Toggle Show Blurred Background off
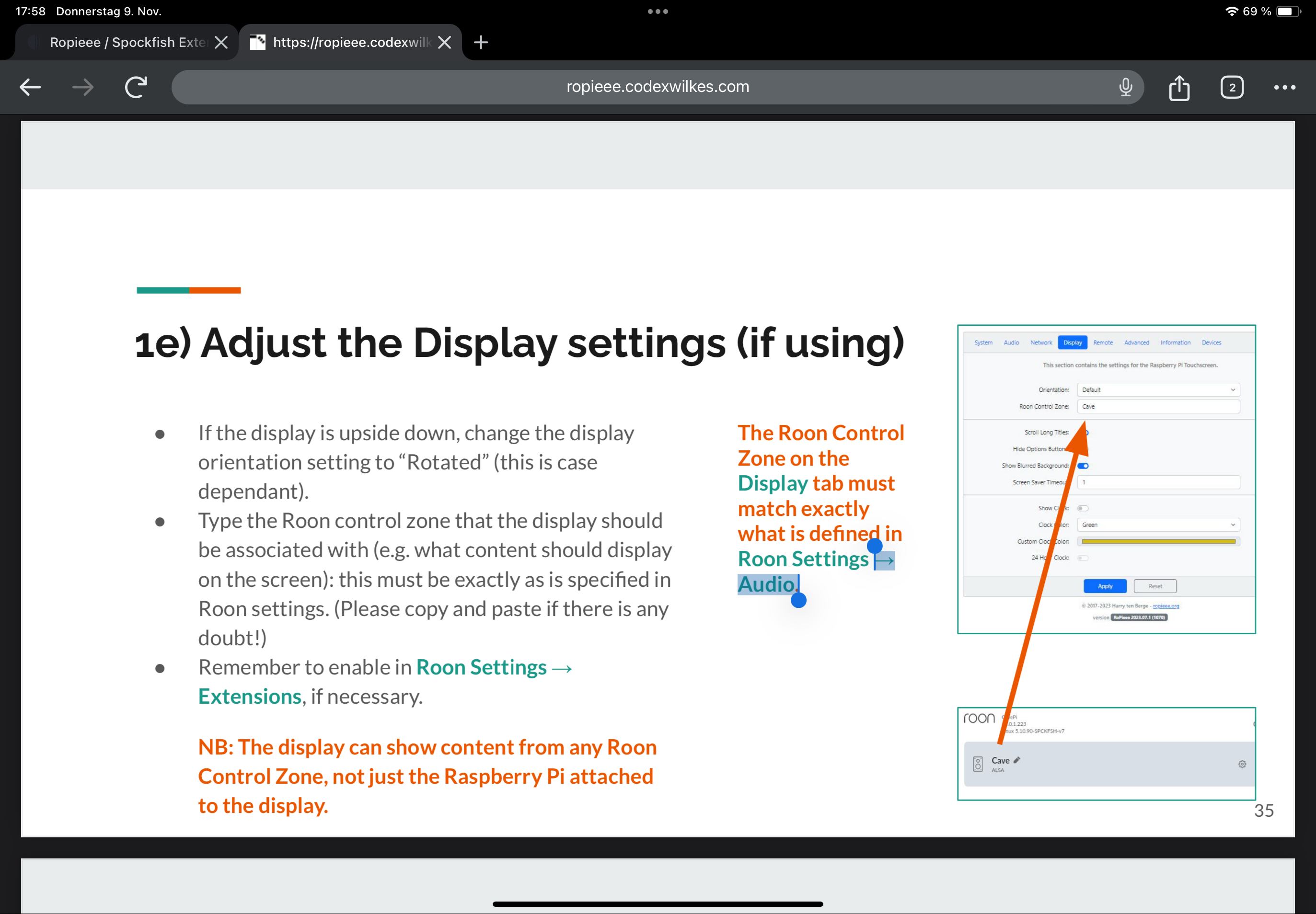This screenshot has width=1316, height=914. pyautogui.click(x=1084, y=466)
